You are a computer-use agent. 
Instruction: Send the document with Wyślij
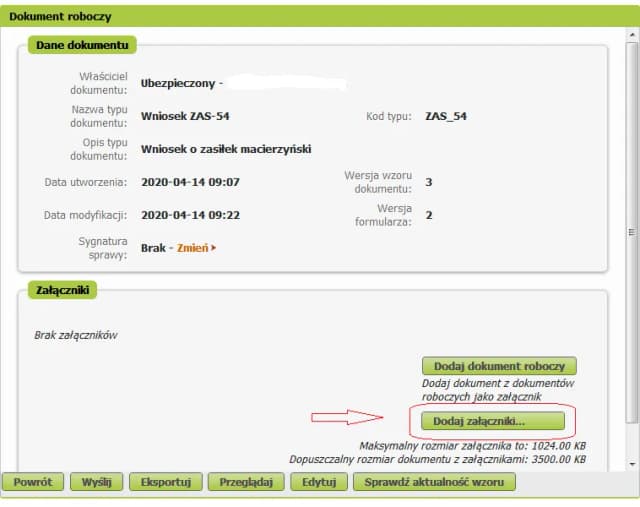coord(96,482)
